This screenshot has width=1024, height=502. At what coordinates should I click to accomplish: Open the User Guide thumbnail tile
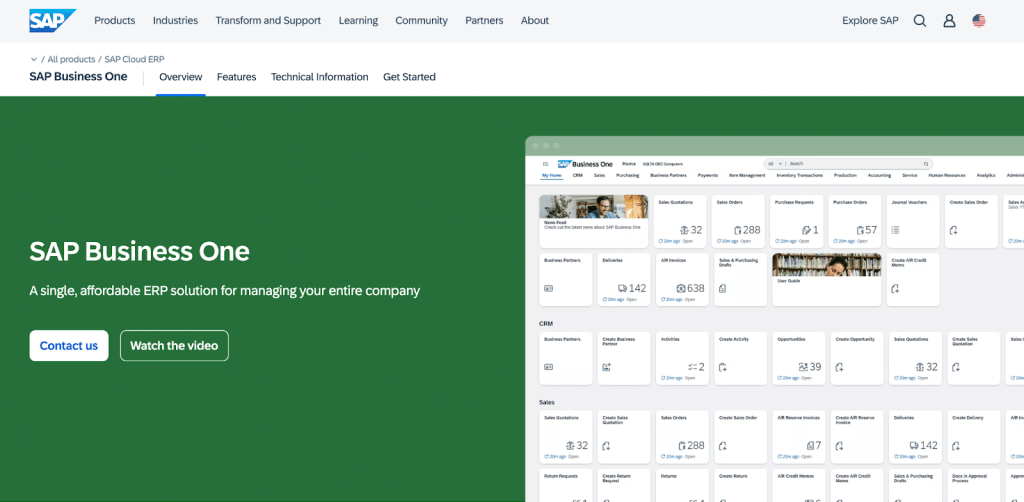[x=827, y=279]
